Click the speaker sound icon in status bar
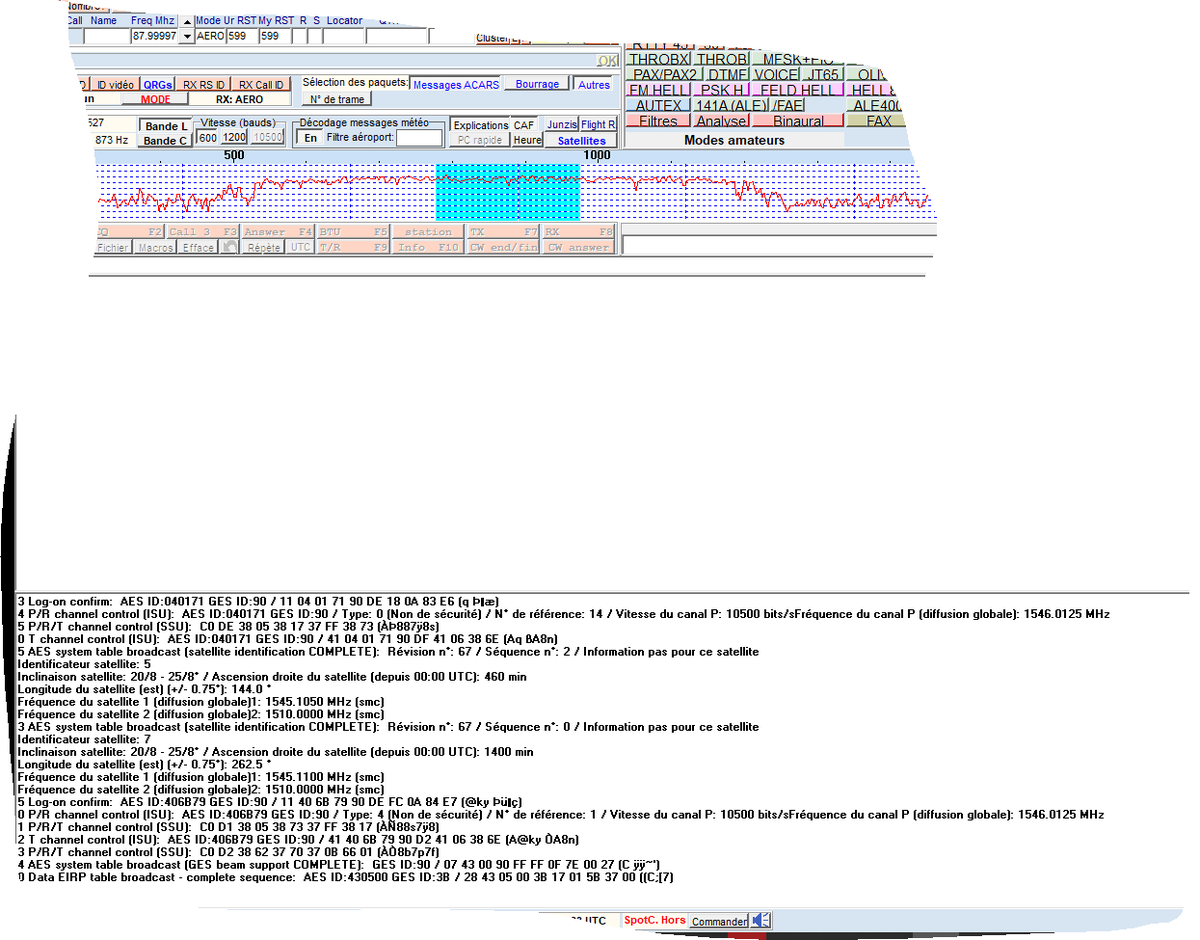 pos(761,920)
